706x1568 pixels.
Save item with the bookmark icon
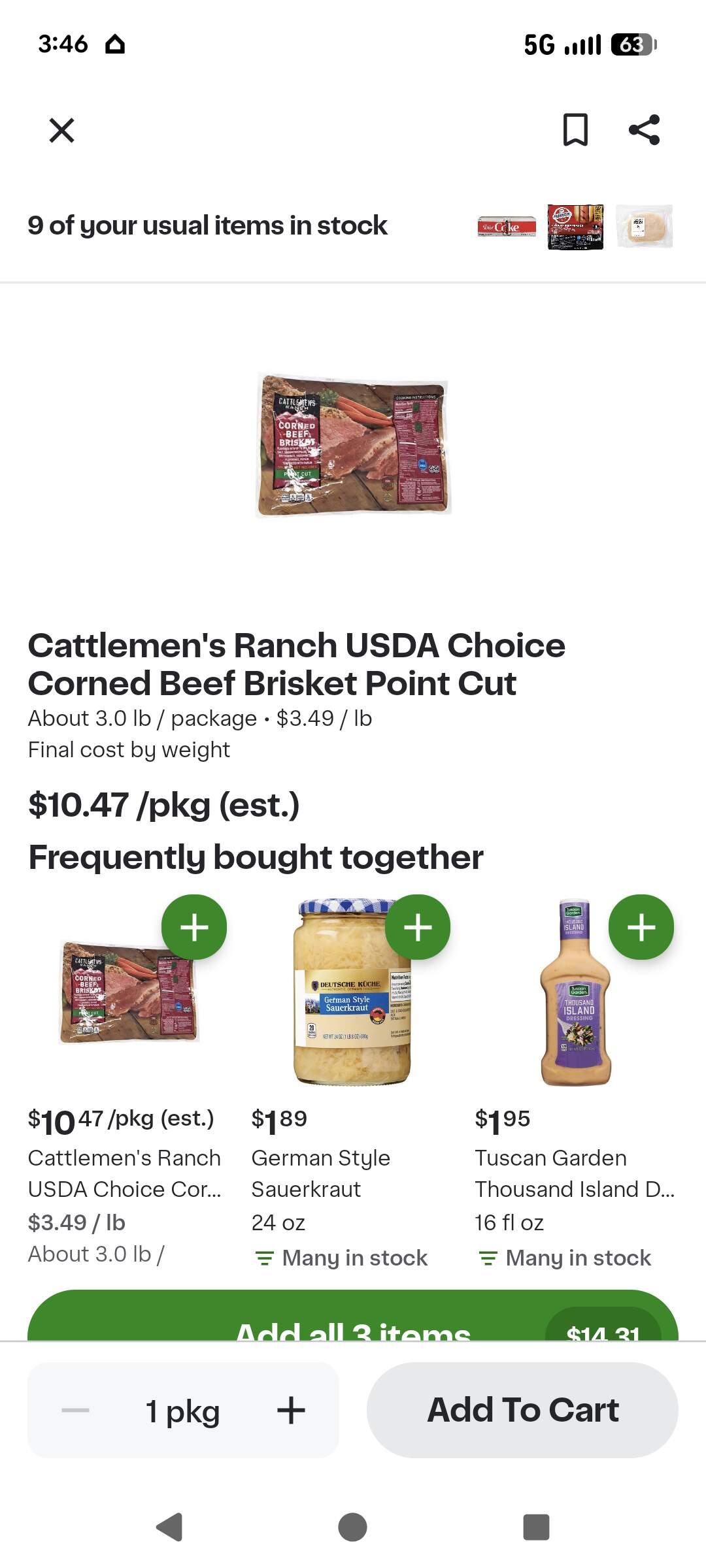pos(575,129)
